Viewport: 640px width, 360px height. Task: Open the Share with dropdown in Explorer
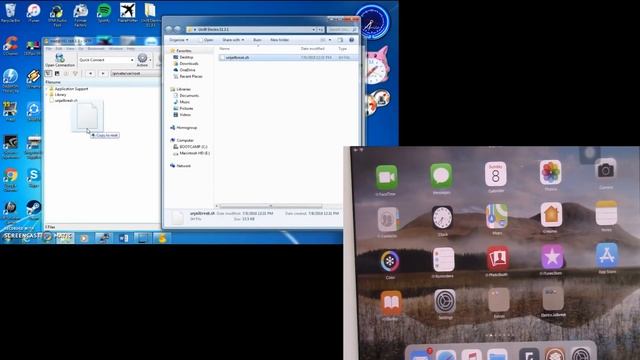(x=233, y=40)
